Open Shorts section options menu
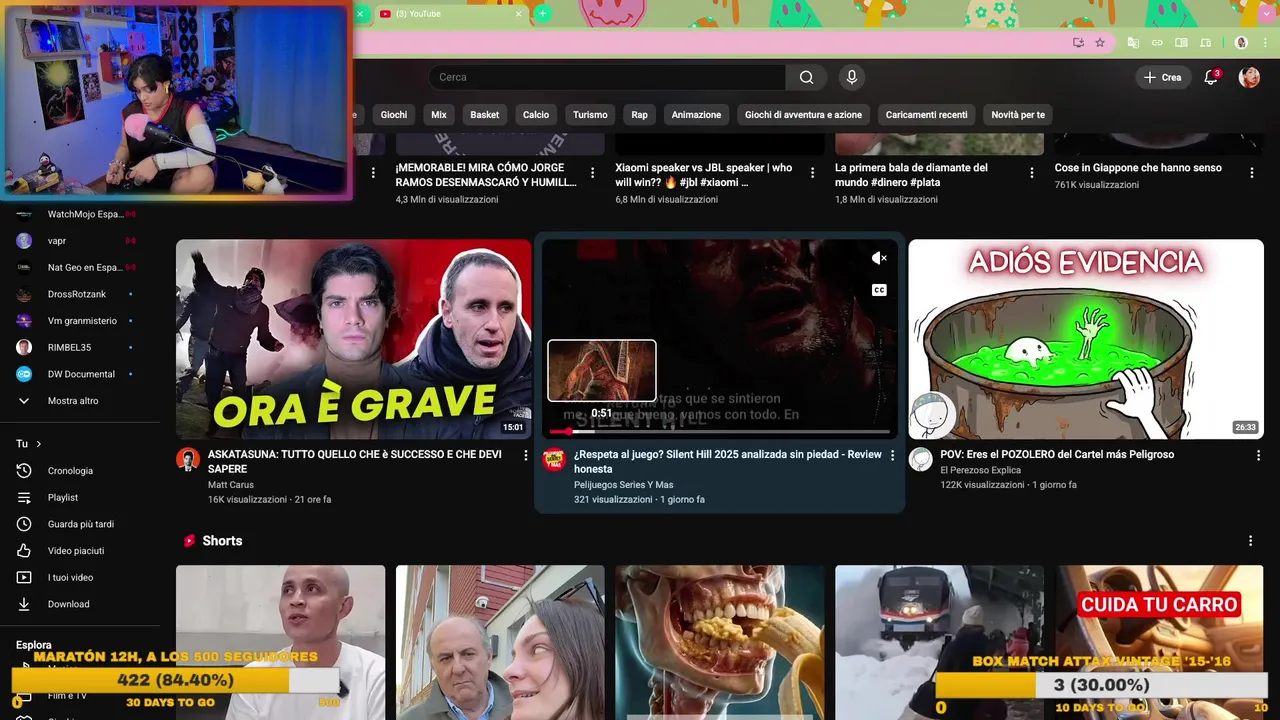The width and height of the screenshot is (1280, 720). click(x=1250, y=541)
